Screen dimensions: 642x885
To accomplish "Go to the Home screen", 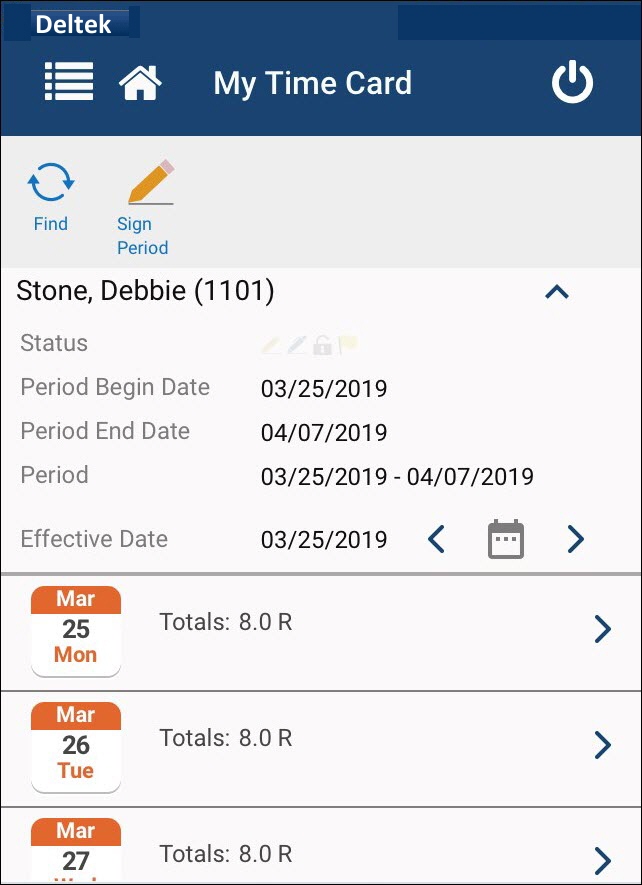I will (140, 83).
